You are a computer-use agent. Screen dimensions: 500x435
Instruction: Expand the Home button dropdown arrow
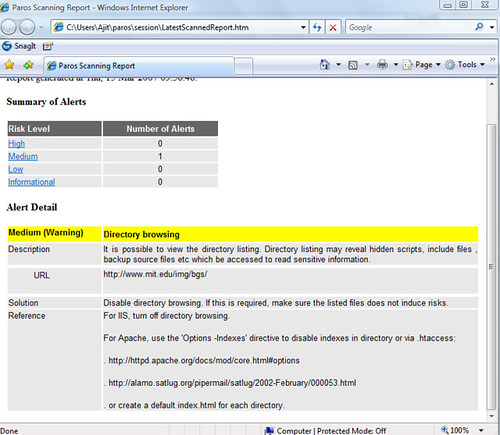coord(338,64)
